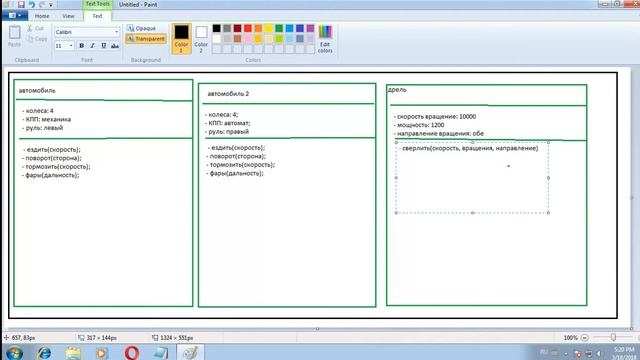This screenshot has width=640, height=360.
Task: Select the Opaque background option
Action: 141,28
